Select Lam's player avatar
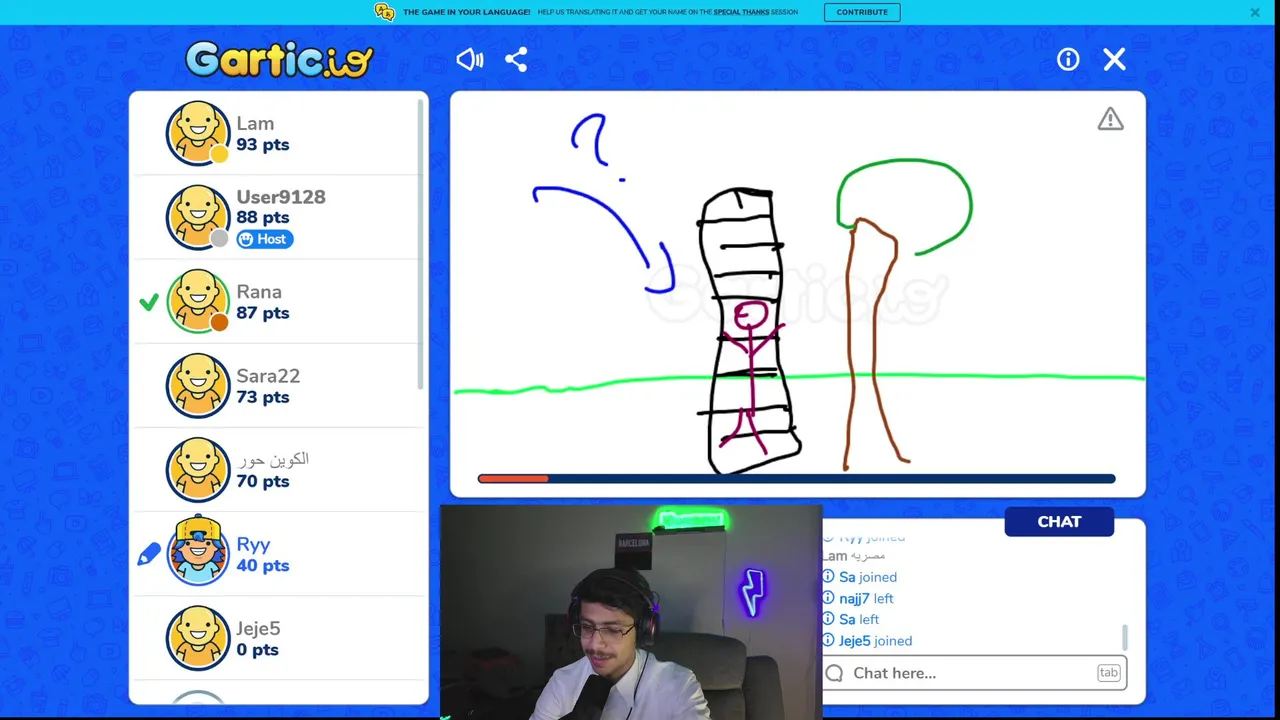1280x720 pixels. (198, 132)
